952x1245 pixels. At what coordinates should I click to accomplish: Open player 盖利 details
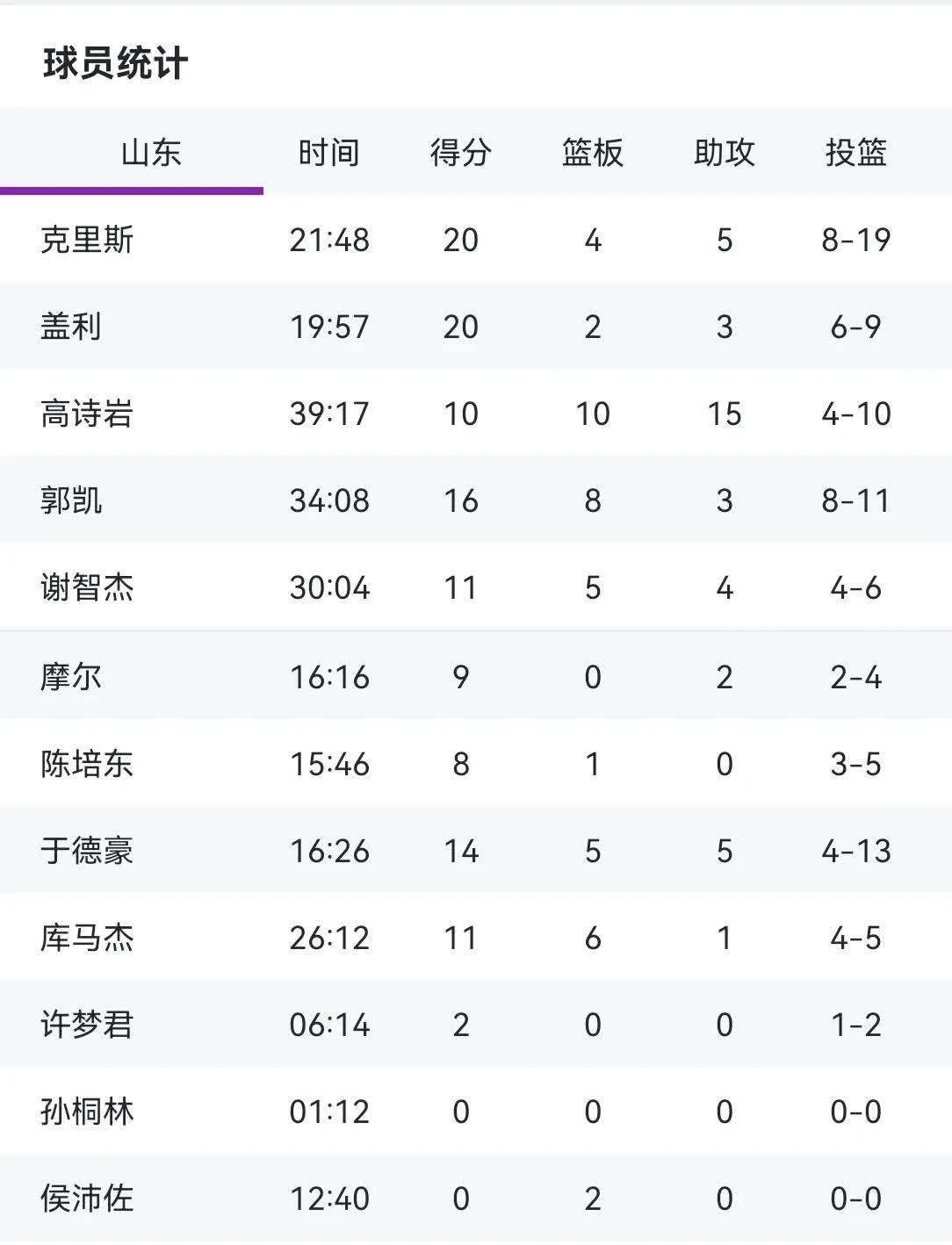coord(71,327)
